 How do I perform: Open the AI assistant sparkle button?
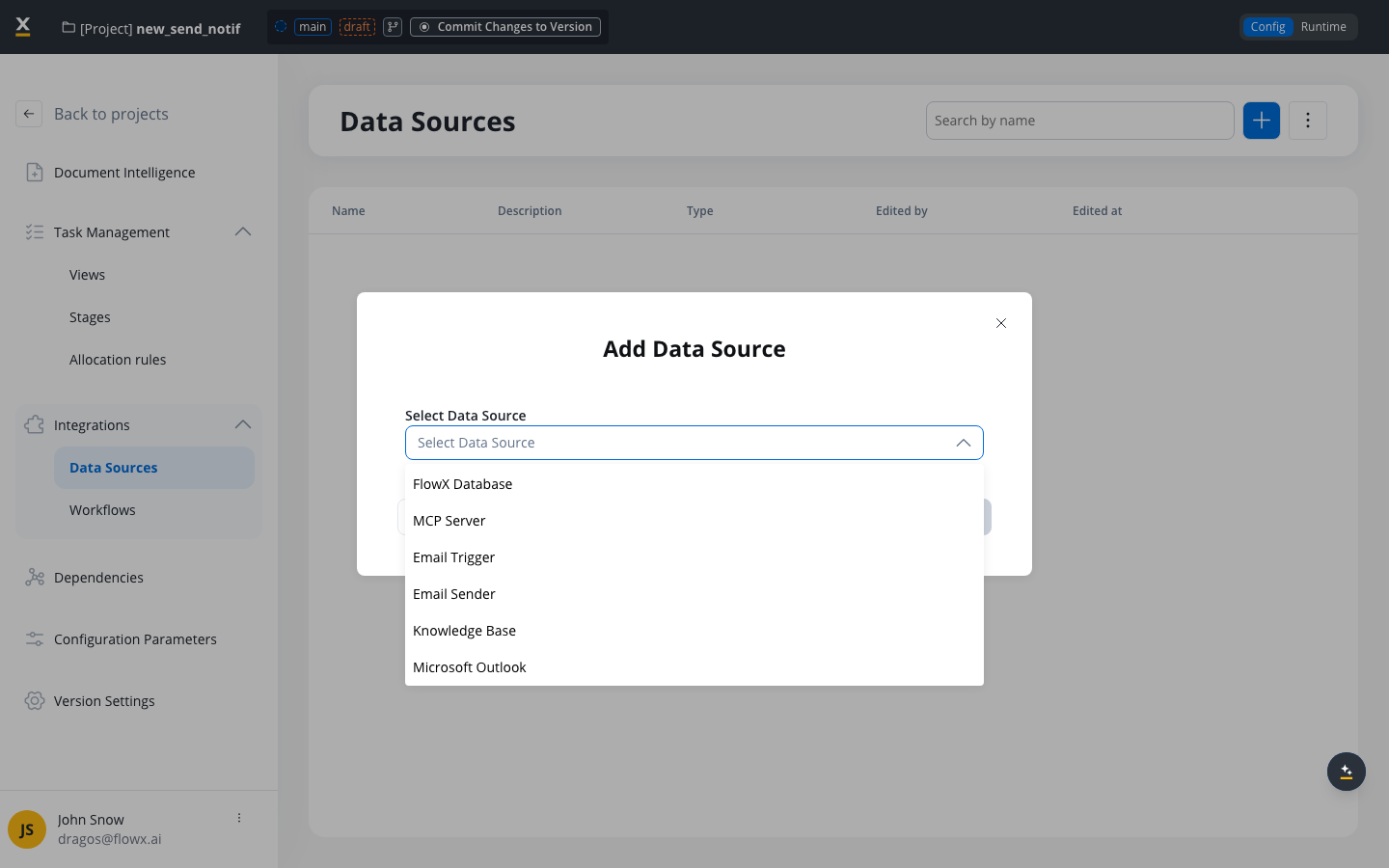1347,772
